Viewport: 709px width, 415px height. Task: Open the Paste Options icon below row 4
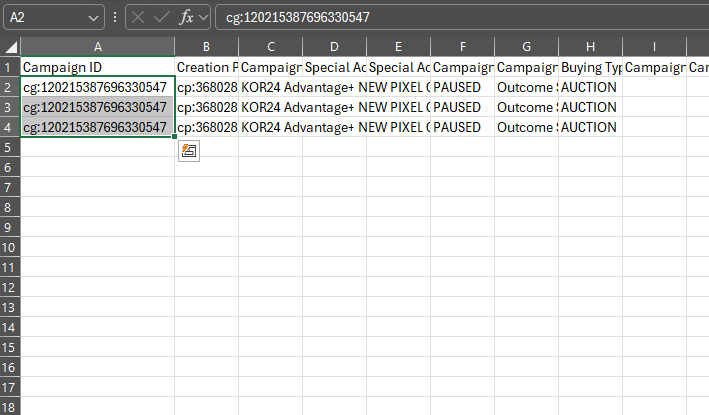189,150
